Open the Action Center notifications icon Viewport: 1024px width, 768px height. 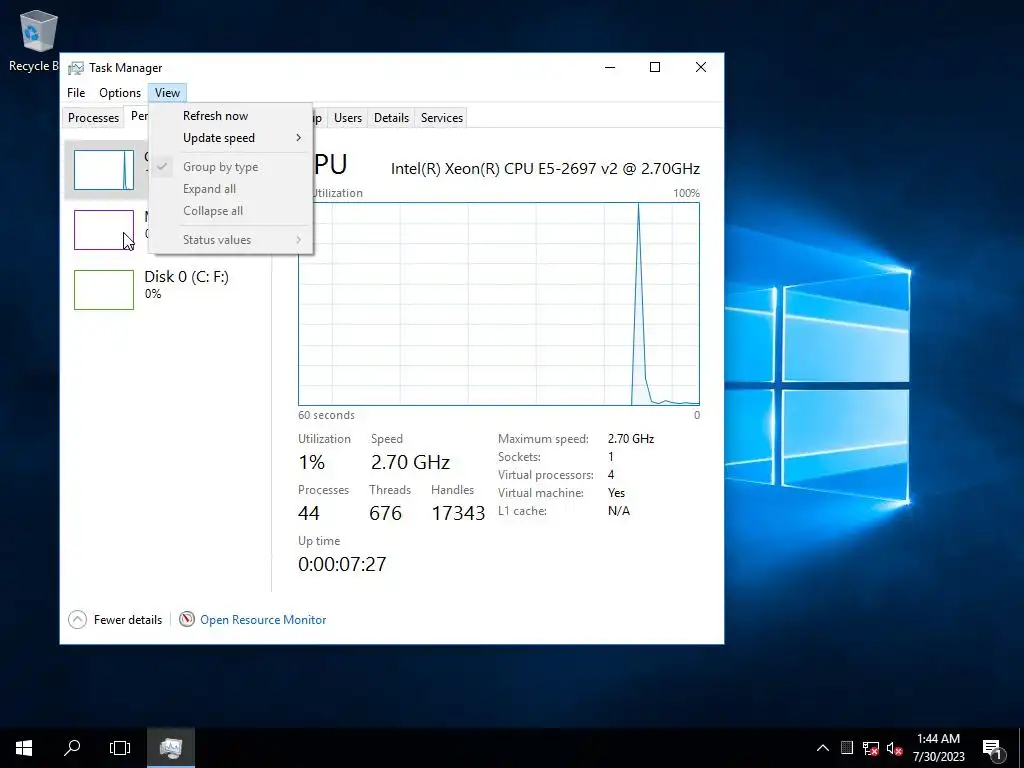tap(992, 748)
